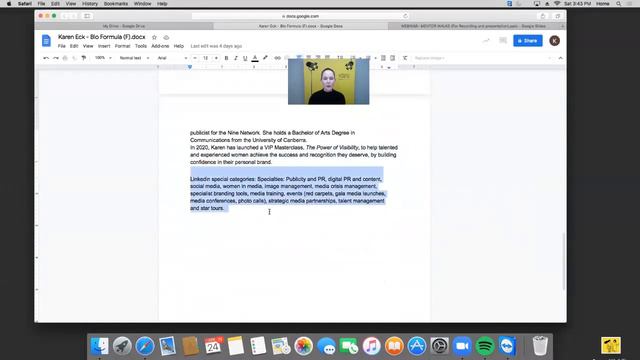This screenshot has width=640, height=360.
Task: Click 'Last edit was 4 days ago' link
Action: click(216, 46)
